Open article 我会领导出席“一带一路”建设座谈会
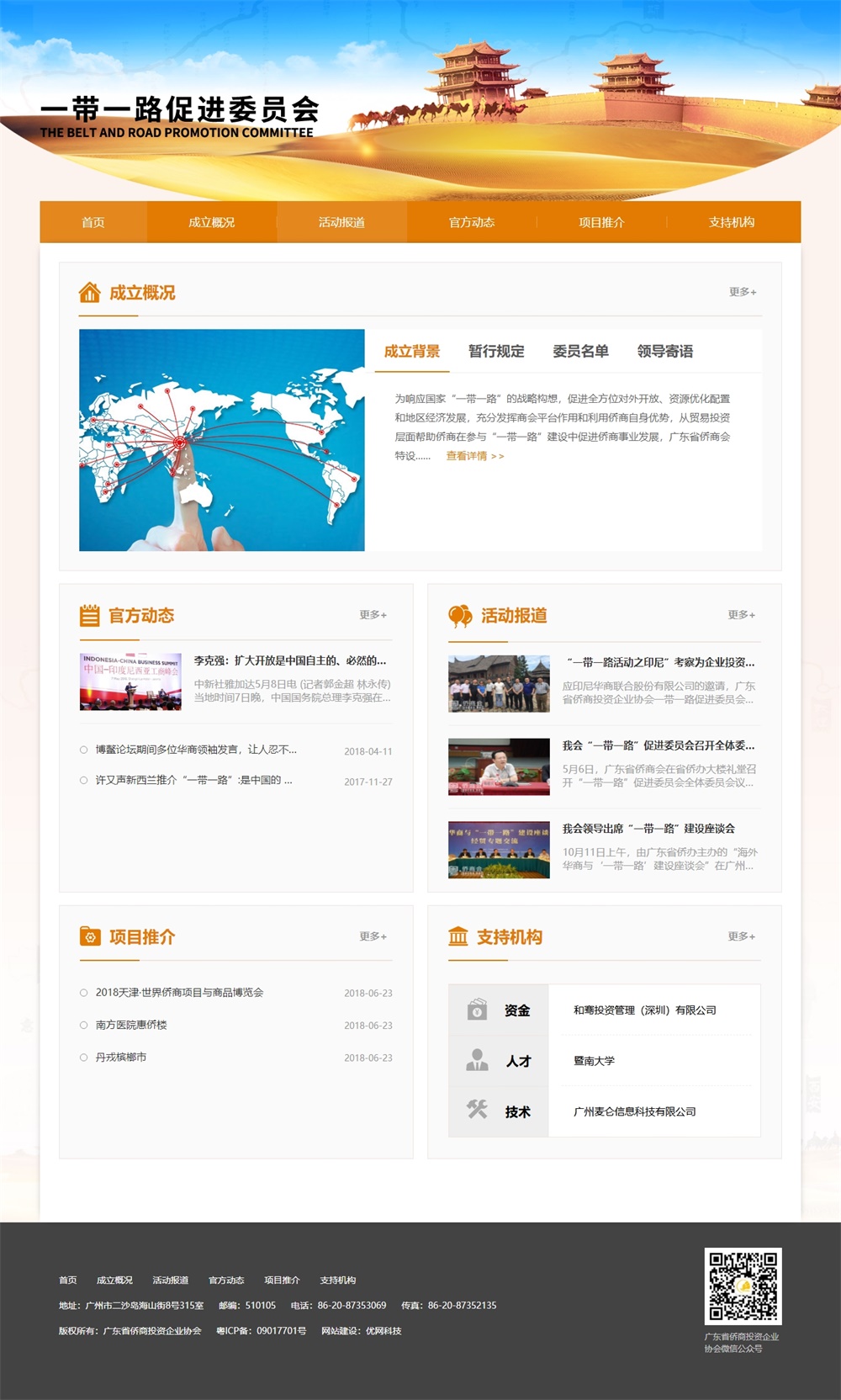This screenshot has height=1400, width=841. tap(648, 829)
